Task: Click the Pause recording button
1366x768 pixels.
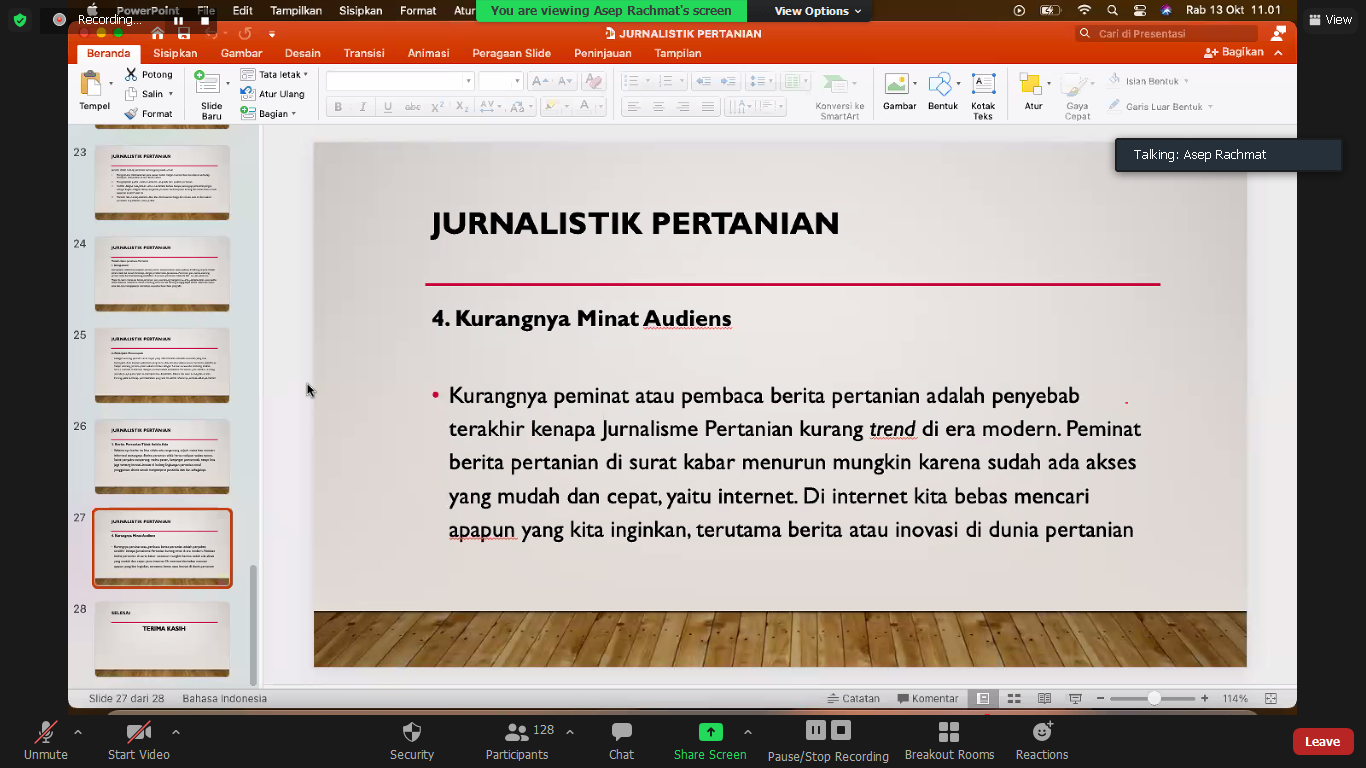Action: coord(816,730)
